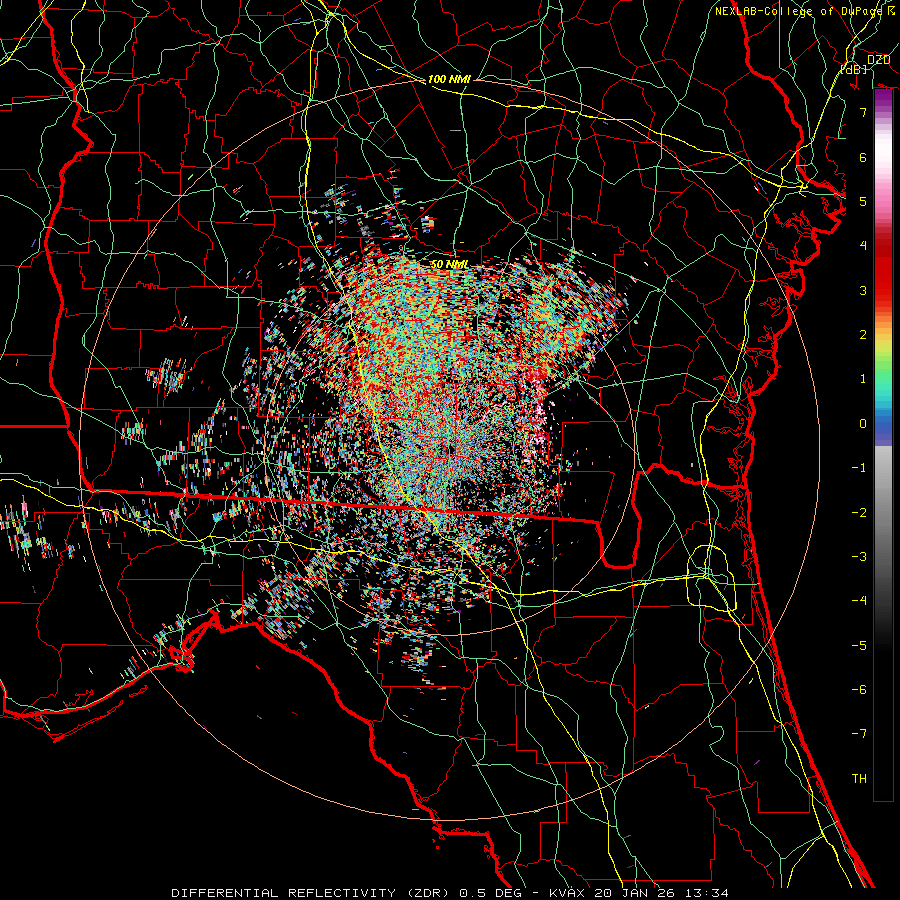Screen dimensions: 900x900
Task: Click the -4 value on the color scale
Action: pos(859,601)
